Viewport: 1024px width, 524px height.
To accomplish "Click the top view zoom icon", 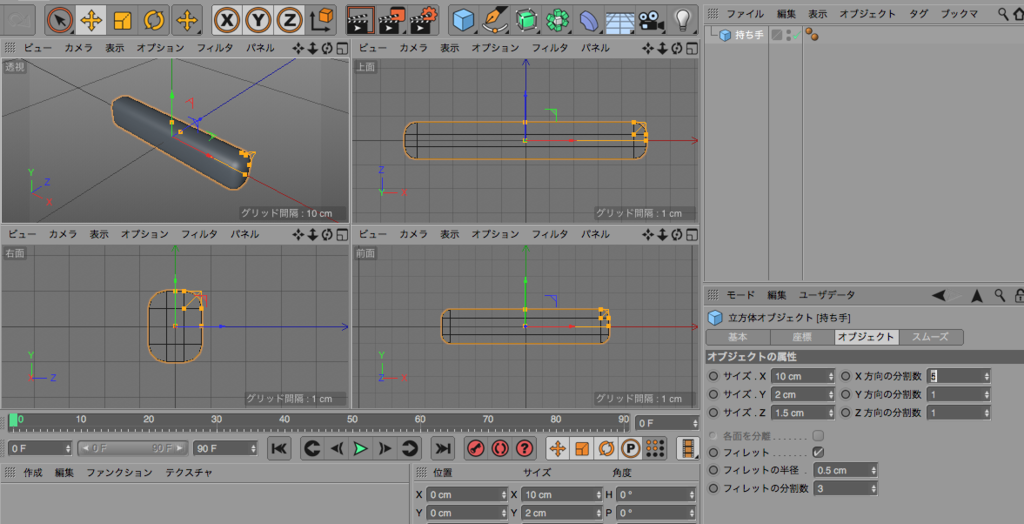I will (x=662, y=48).
